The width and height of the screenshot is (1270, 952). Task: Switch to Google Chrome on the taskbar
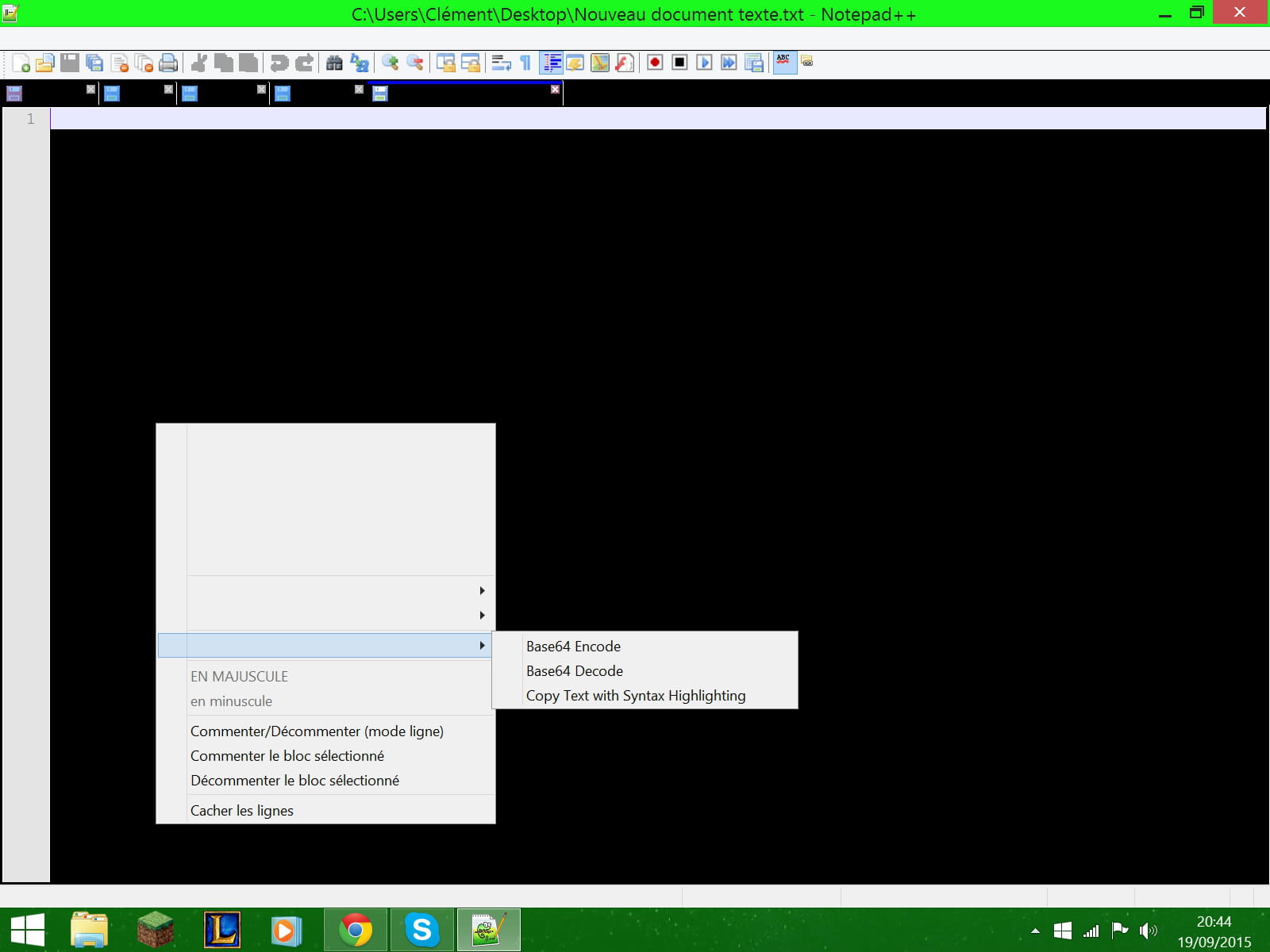coord(356,930)
